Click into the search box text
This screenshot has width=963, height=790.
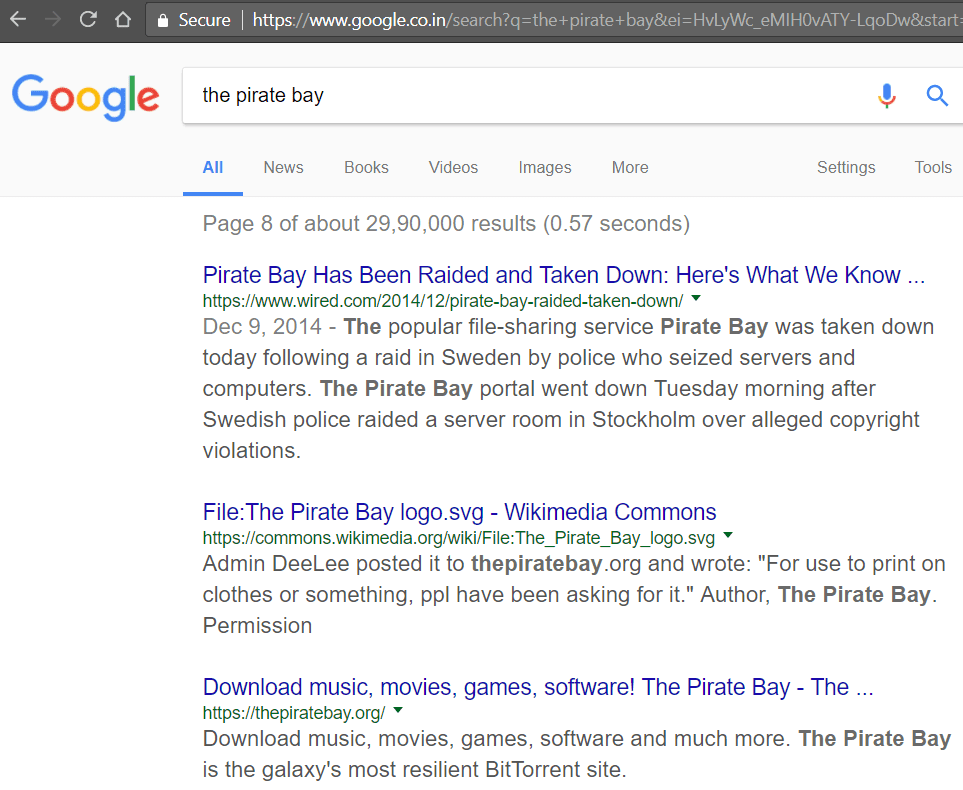click(x=263, y=95)
